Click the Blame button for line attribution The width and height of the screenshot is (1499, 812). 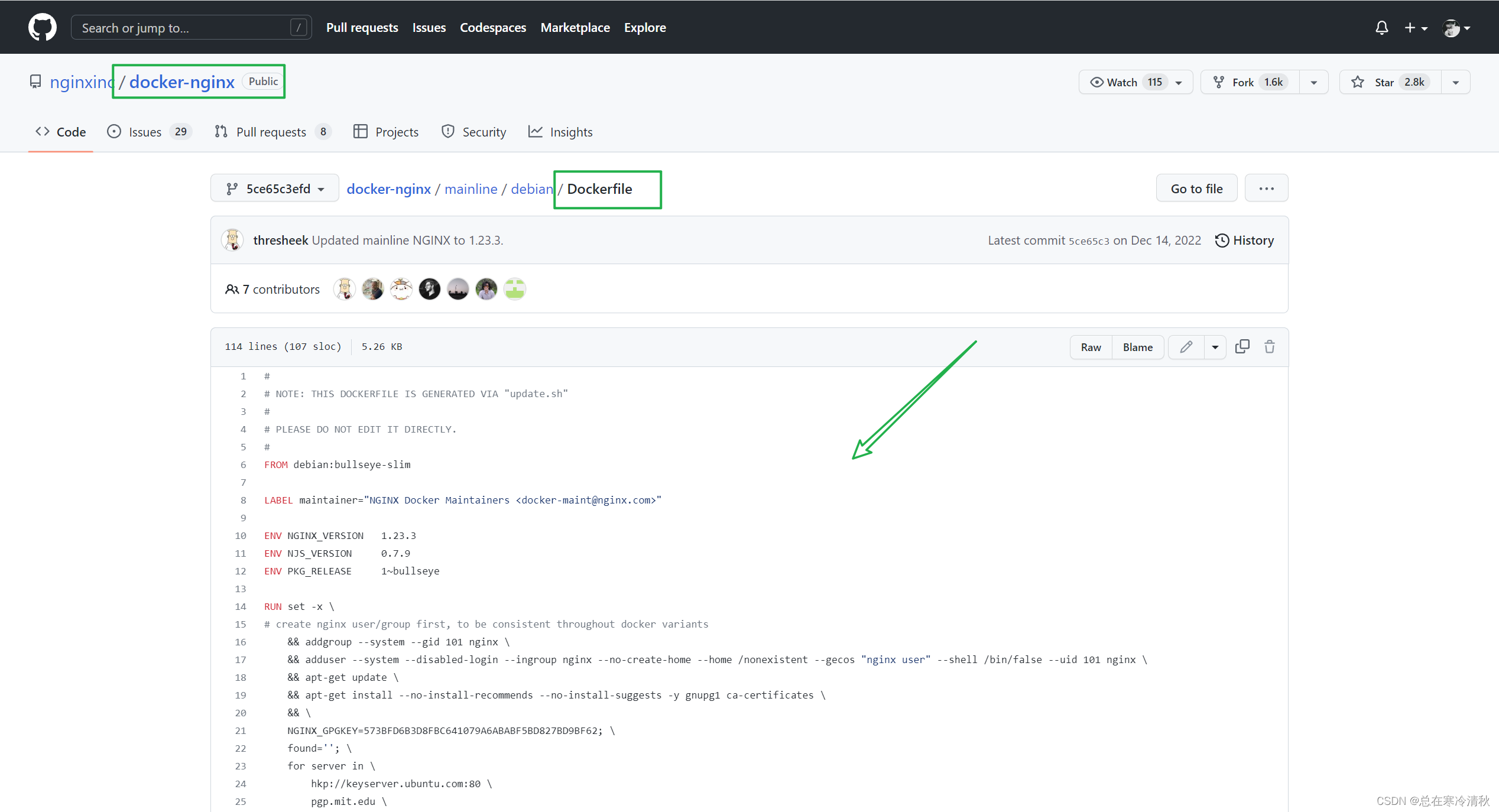click(x=1135, y=347)
